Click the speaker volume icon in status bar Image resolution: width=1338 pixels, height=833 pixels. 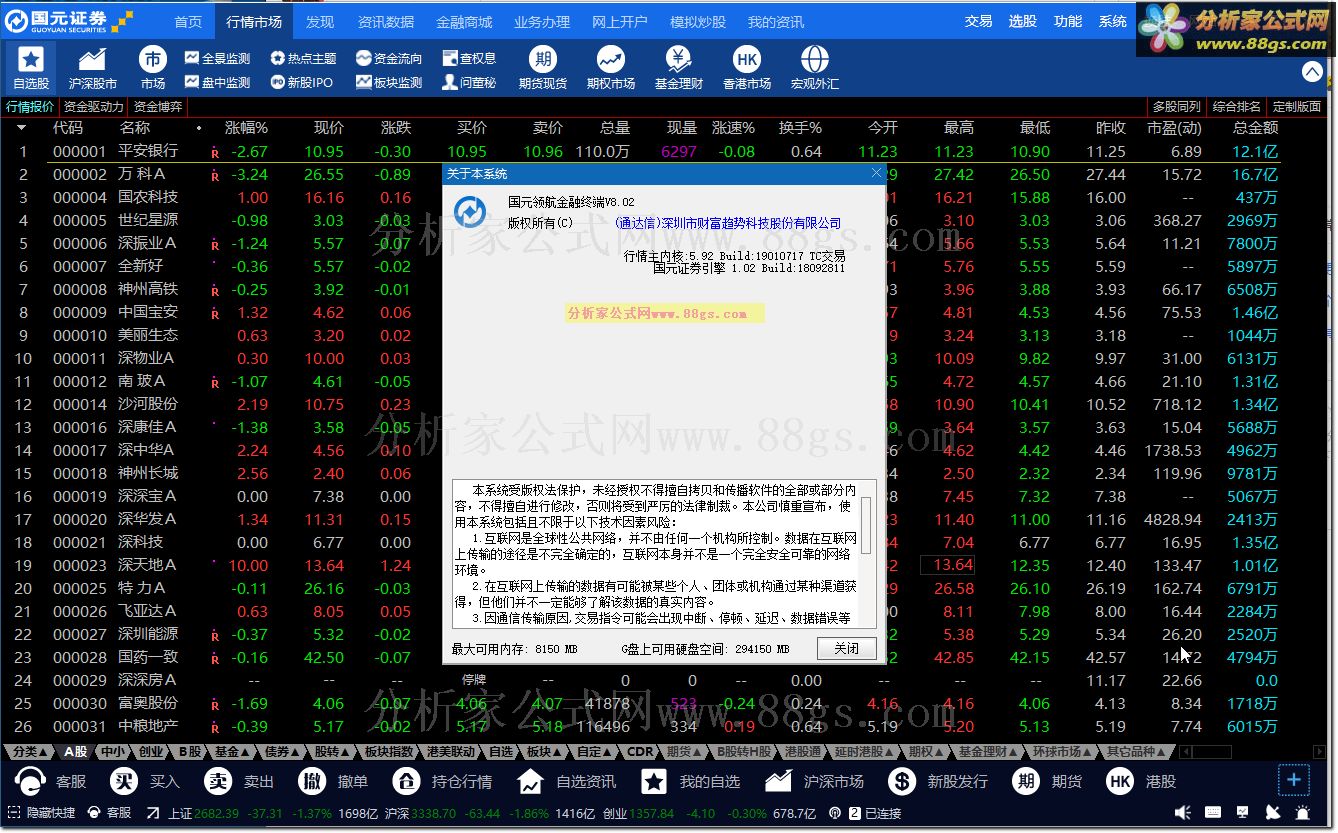(x=1183, y=813)
